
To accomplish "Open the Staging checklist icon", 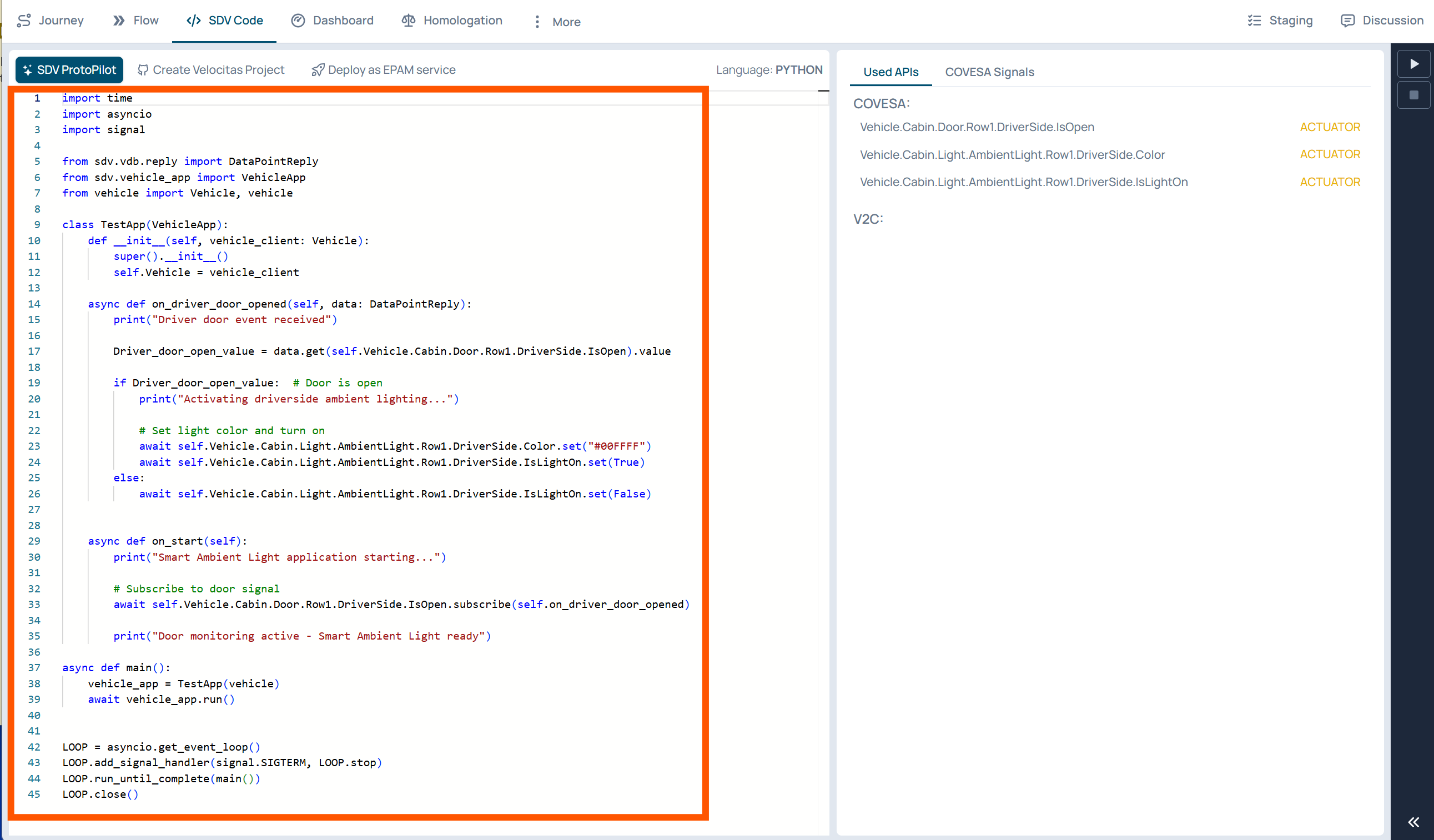I will click(x=1254, y=21).
